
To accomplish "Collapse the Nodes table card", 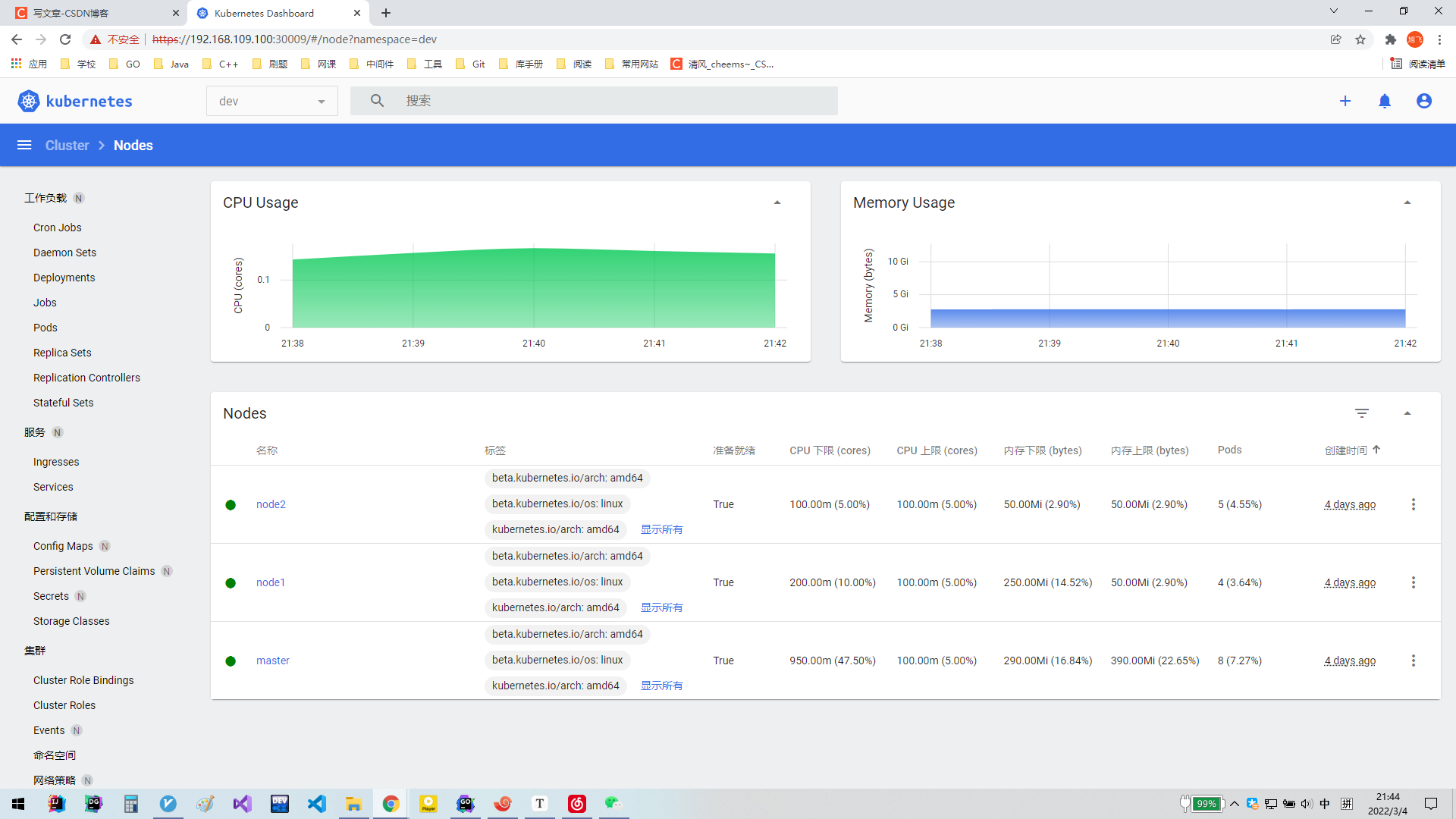I will (1407, 413).
